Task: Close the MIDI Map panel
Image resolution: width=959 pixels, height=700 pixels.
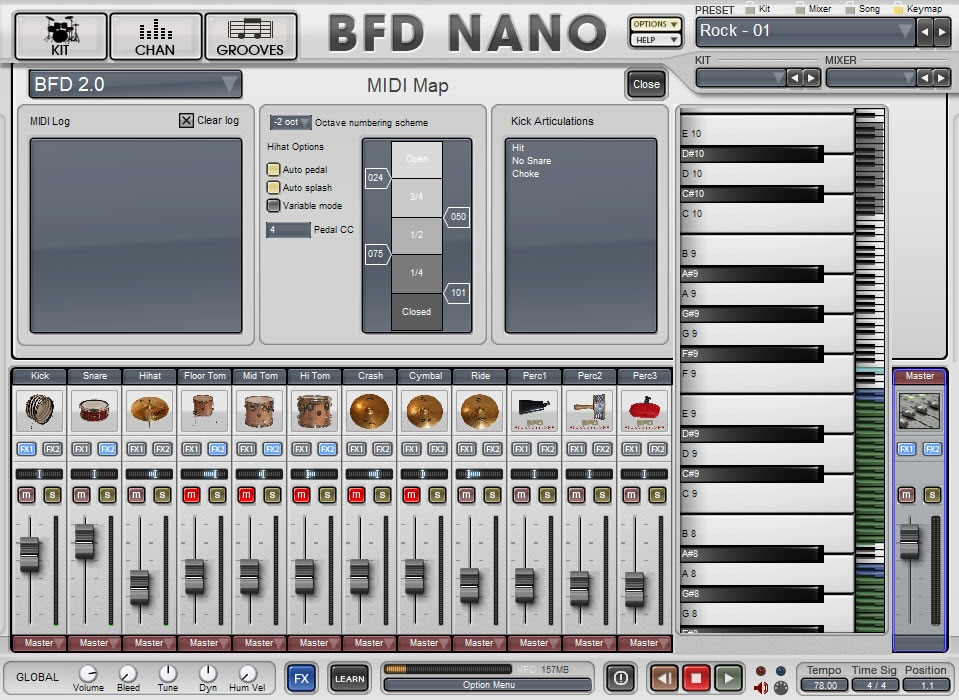Action: click(x=646, y=84)
